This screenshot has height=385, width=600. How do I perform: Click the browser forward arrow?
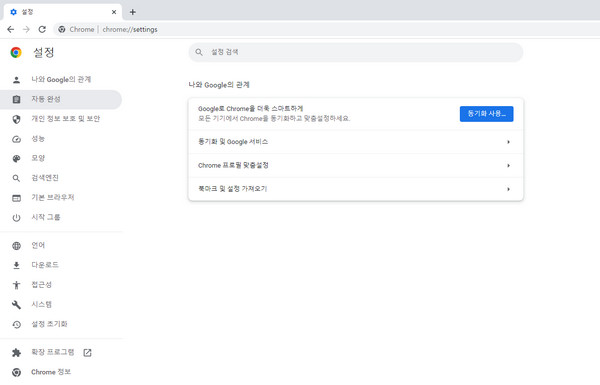click(x=26, y=29)
